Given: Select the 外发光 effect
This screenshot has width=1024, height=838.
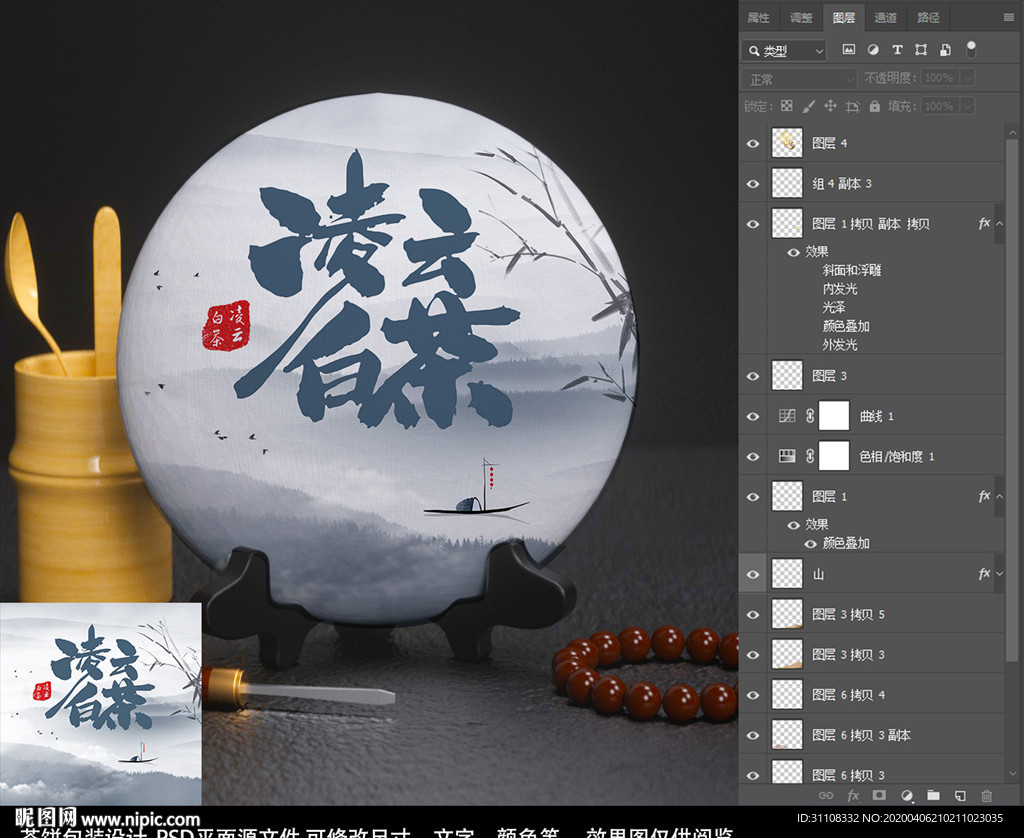Looking at the screenshot, I should (840, 344).
